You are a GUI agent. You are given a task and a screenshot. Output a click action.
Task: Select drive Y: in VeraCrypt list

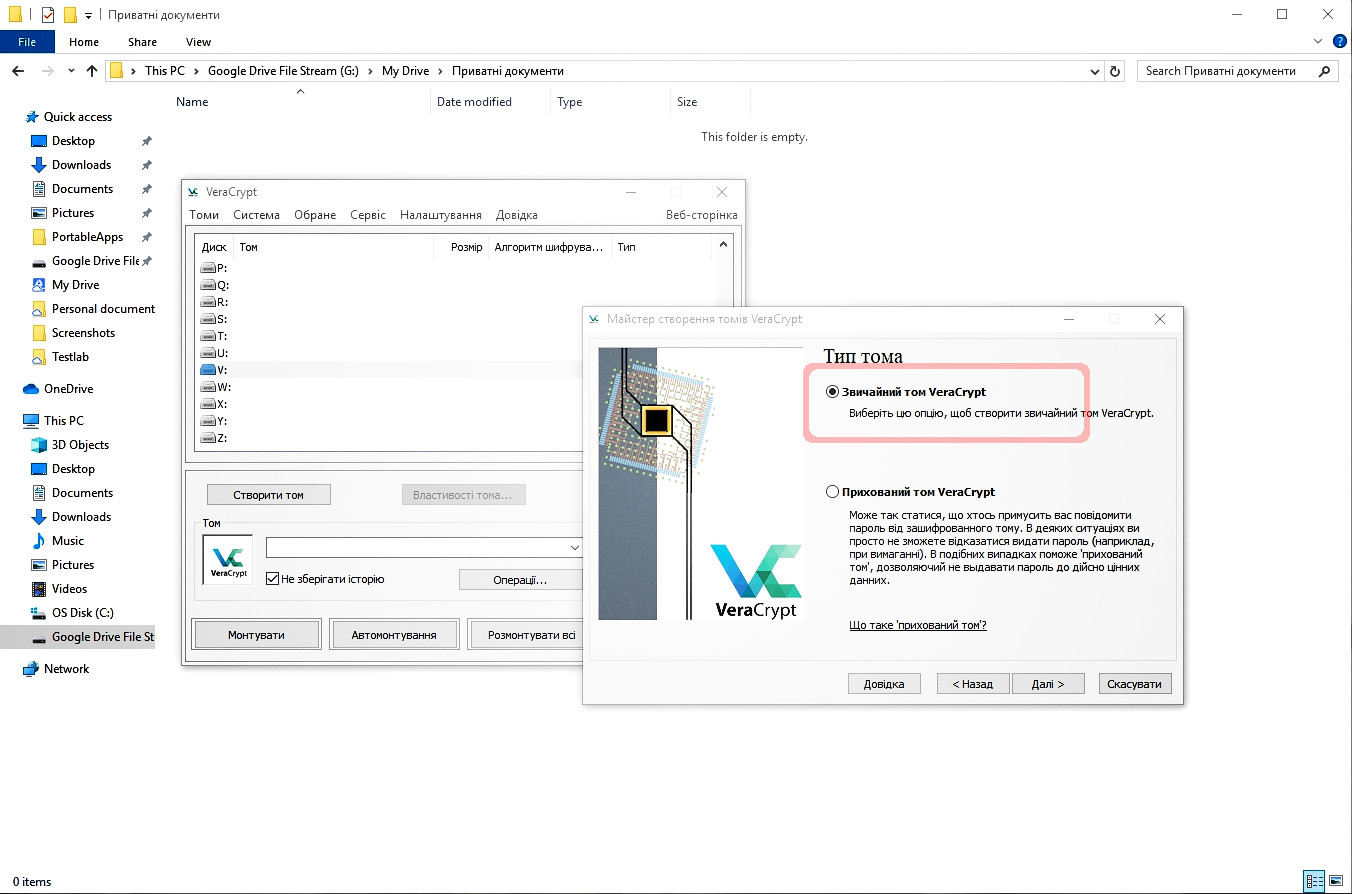point(214,421)
